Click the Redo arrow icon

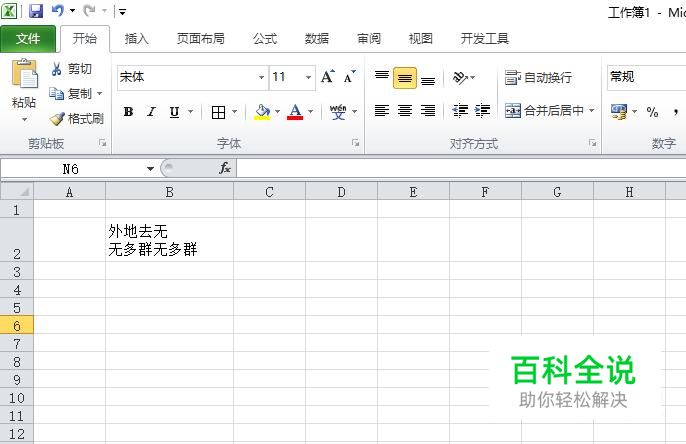point(89,10)
